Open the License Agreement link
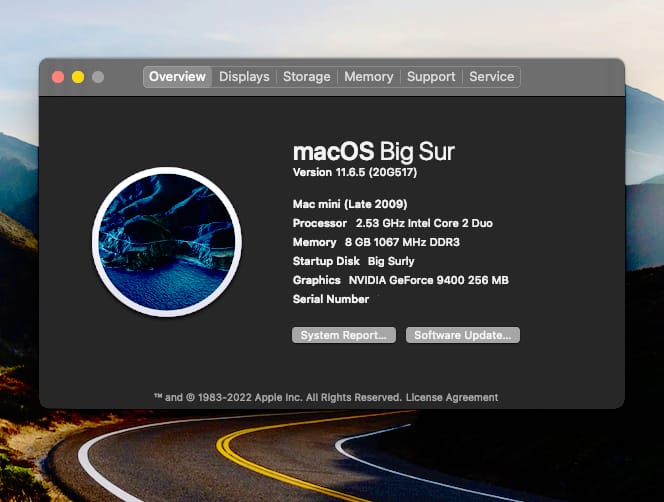664x502 pixels. 452,397
